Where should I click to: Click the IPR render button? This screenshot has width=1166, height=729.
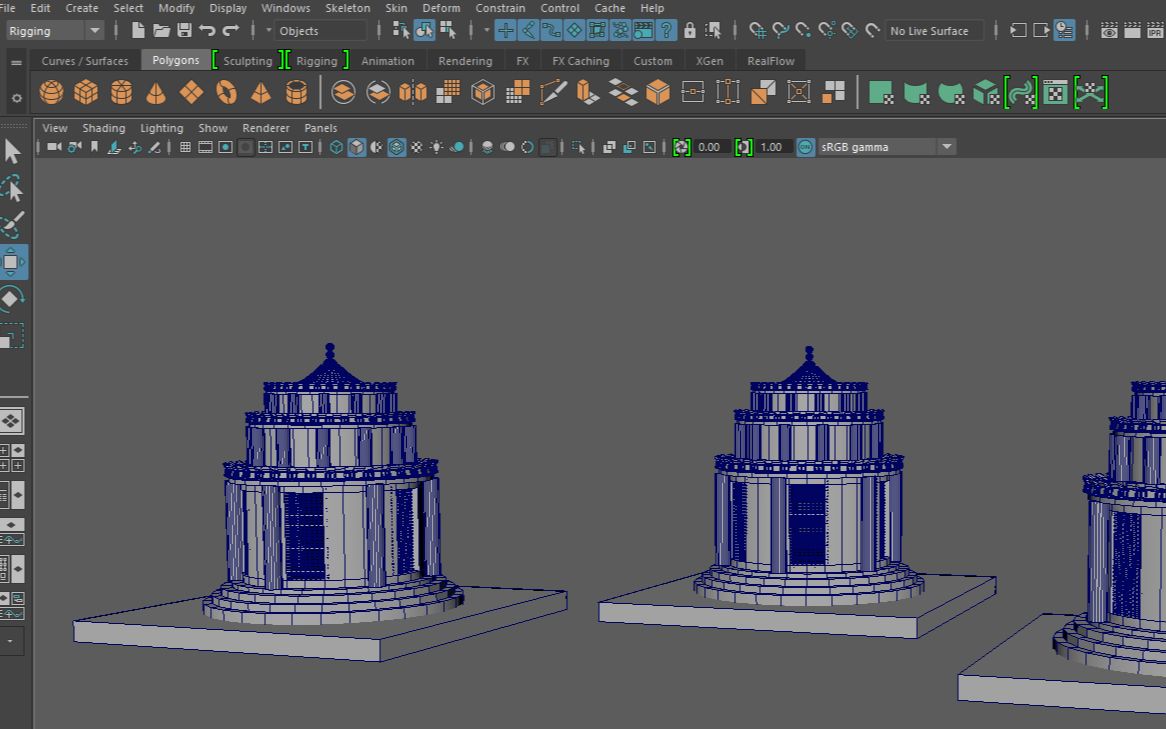pyautogui.click(x=1156, y=30)
